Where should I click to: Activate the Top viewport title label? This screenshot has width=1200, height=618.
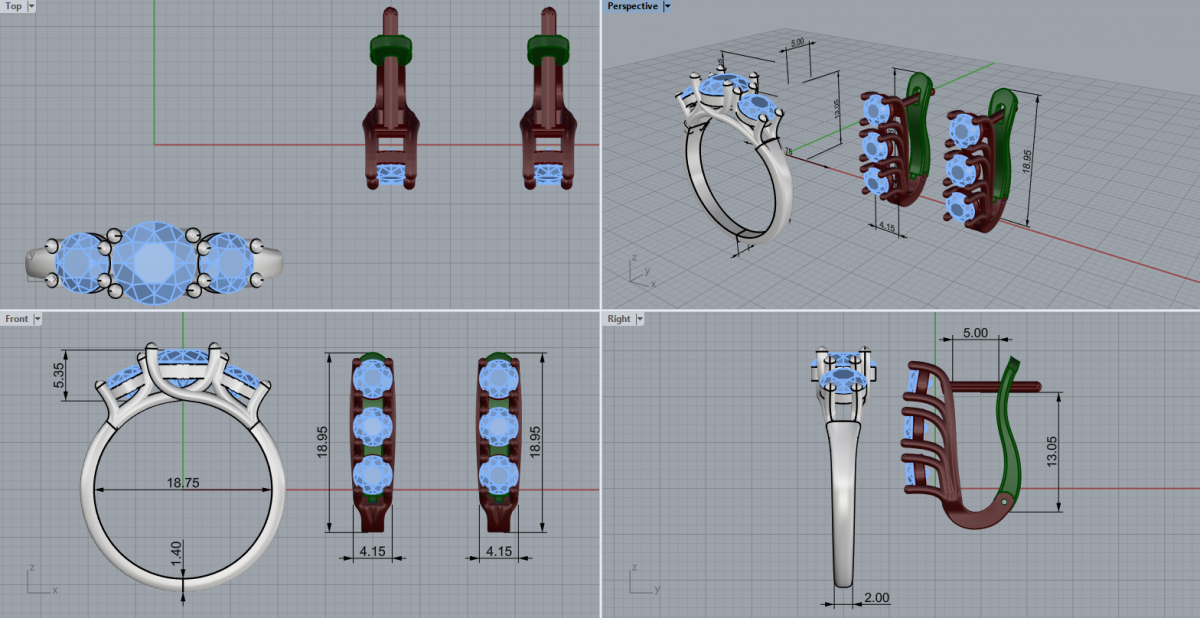point(14,6)
